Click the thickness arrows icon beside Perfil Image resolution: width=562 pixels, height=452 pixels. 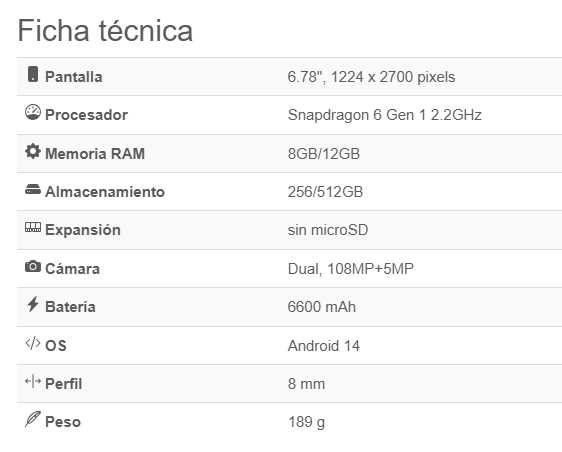click(33, 381)
